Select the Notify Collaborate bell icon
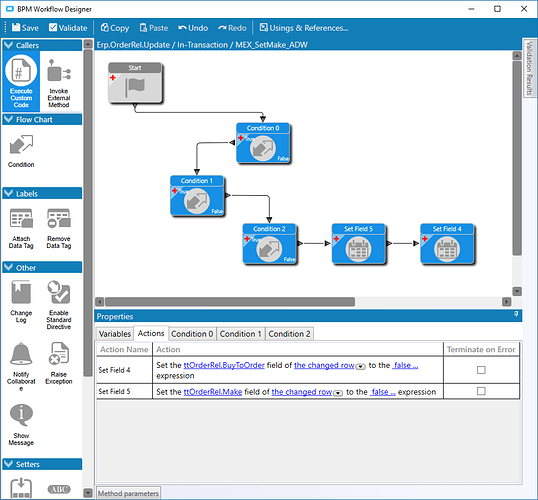 pyautogui.click(x=21, y=354)
